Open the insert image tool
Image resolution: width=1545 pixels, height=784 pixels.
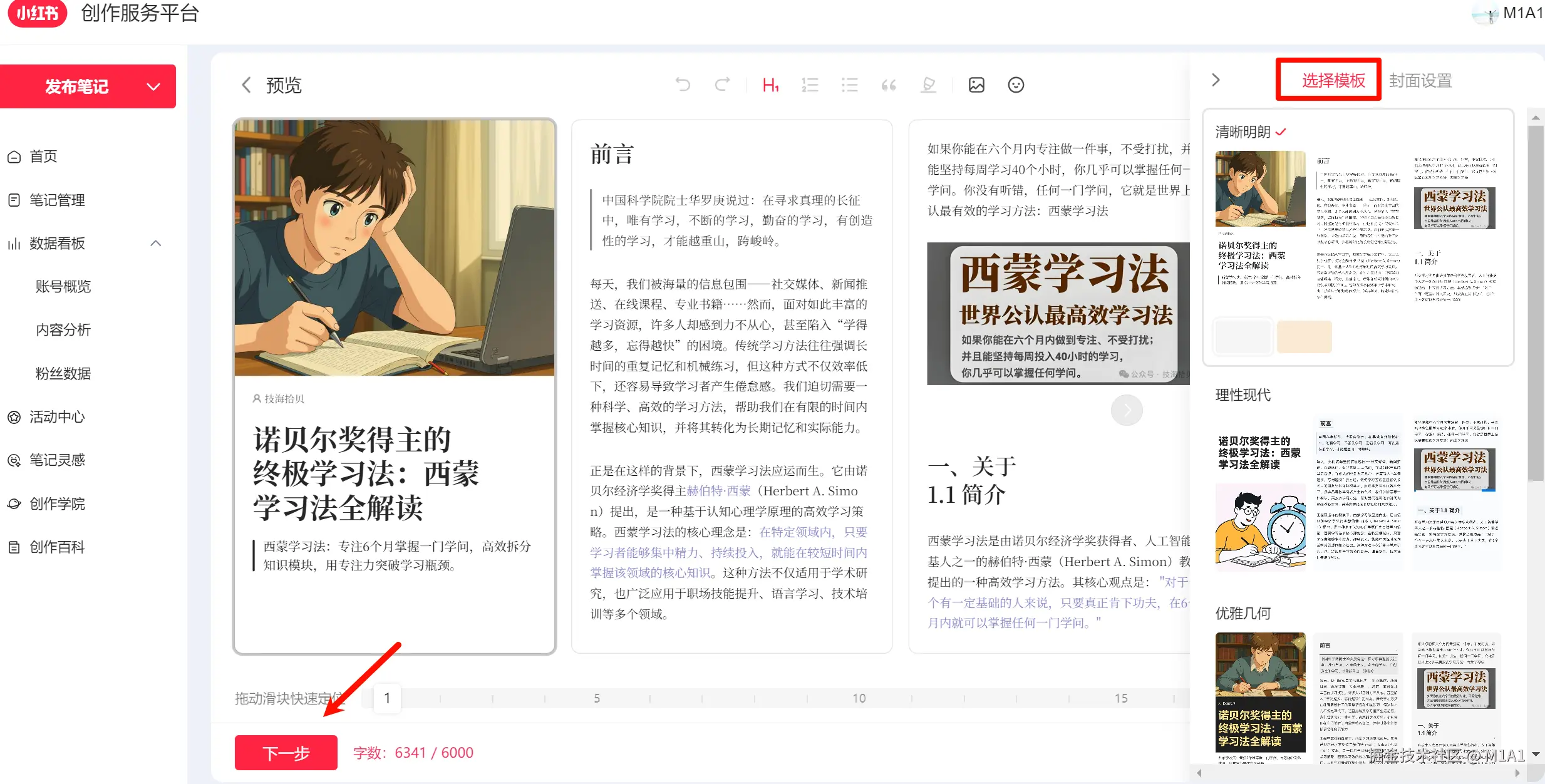(976, 85)
